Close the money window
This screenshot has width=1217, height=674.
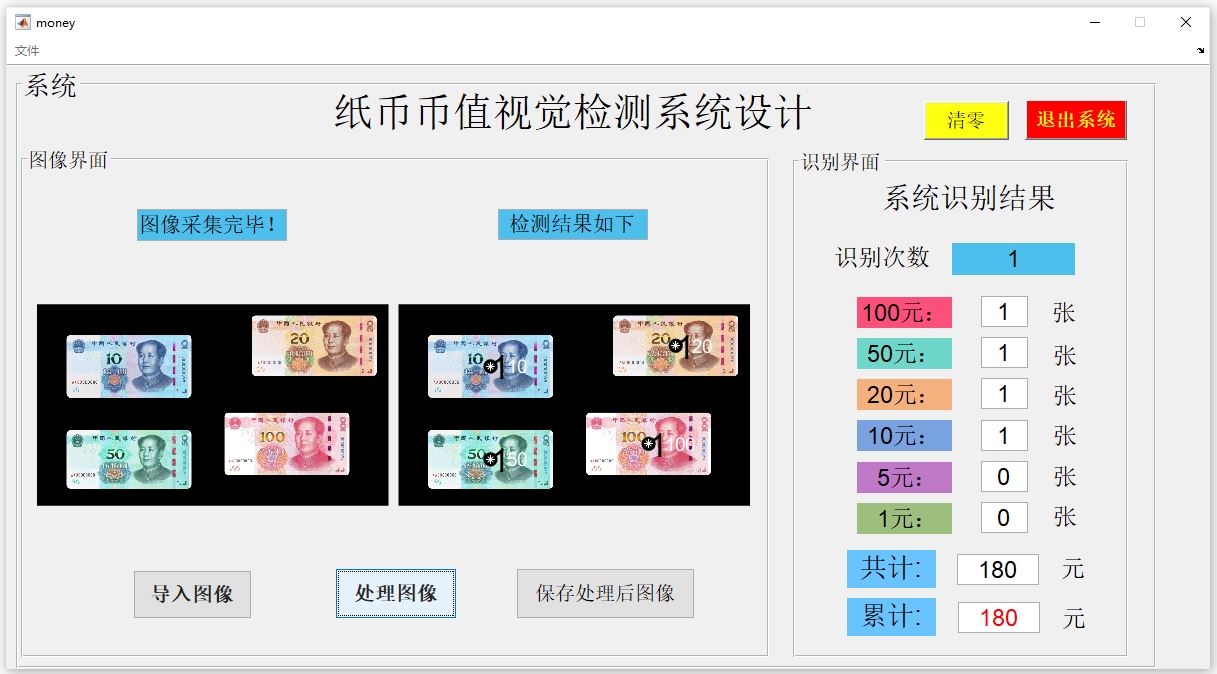1186,22
